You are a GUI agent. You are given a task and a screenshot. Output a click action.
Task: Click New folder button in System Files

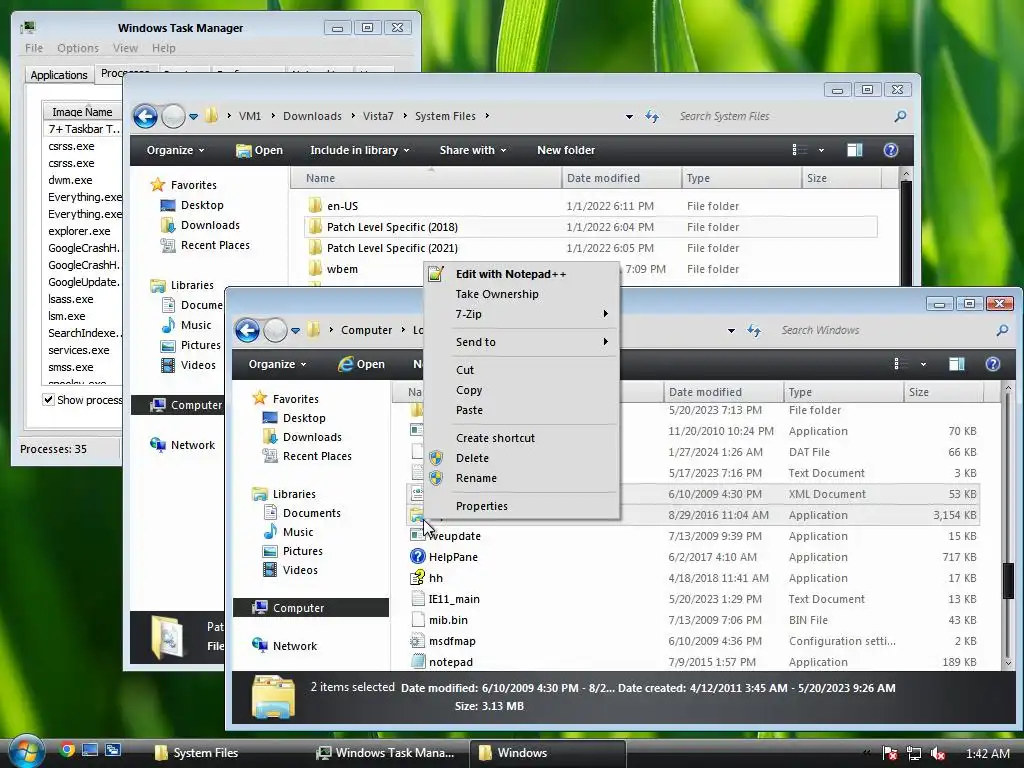(566, 150)
